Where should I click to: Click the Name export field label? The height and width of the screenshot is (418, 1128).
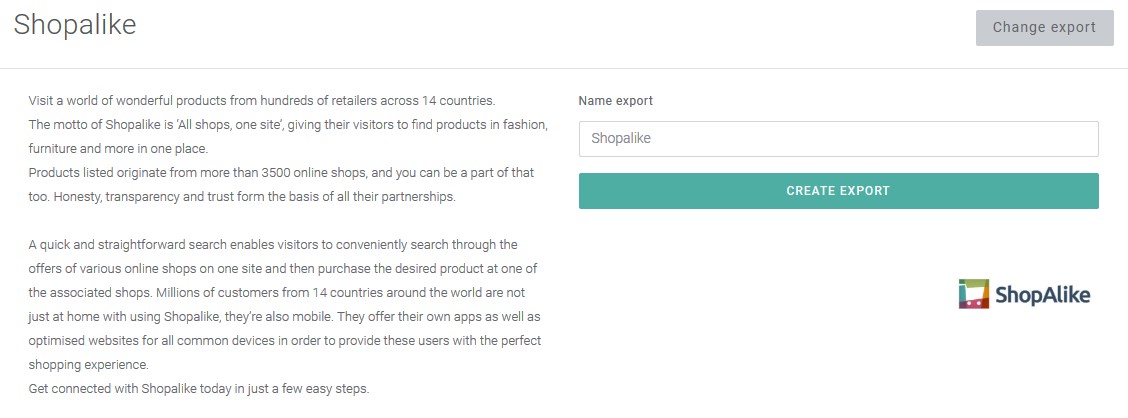click(616, 101)
